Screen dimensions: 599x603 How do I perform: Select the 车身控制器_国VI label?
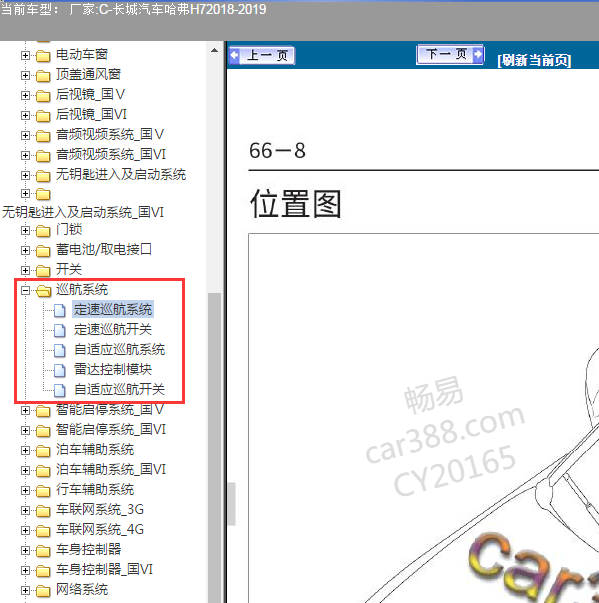(104, 569)
